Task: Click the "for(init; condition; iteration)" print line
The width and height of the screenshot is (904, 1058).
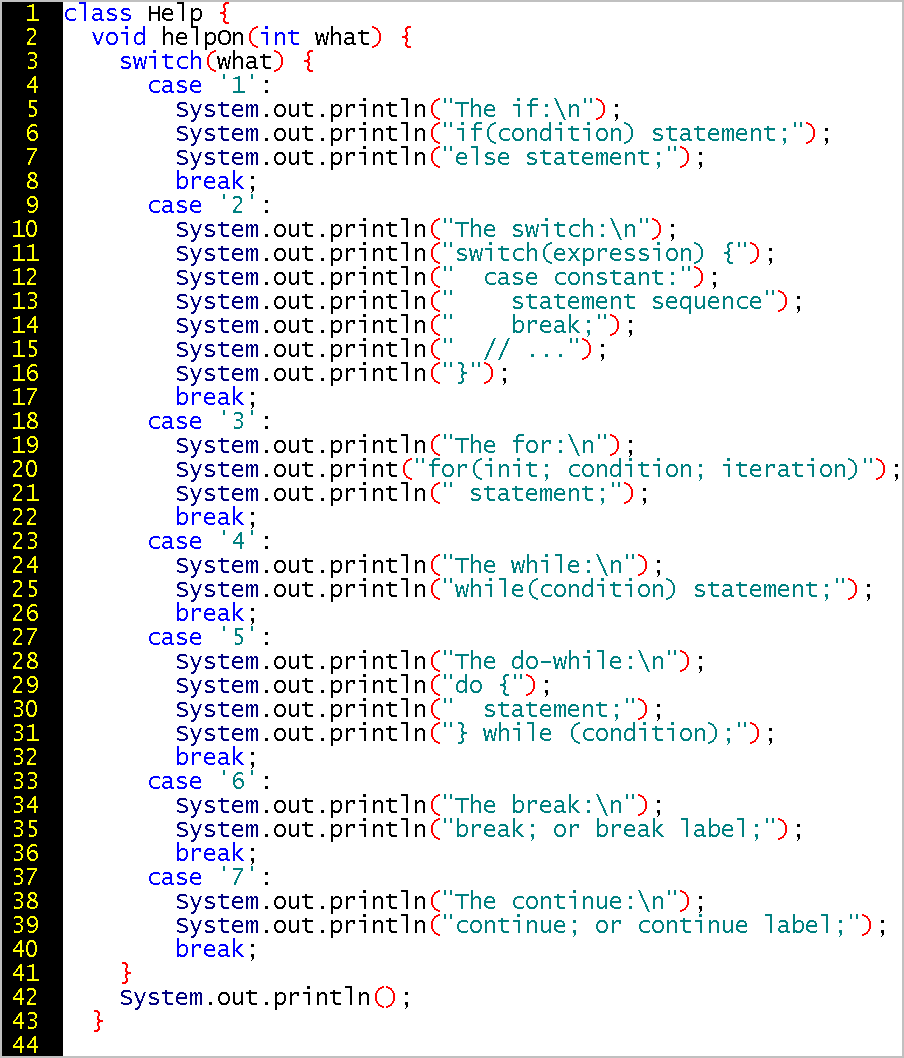Action: point(538,469)
